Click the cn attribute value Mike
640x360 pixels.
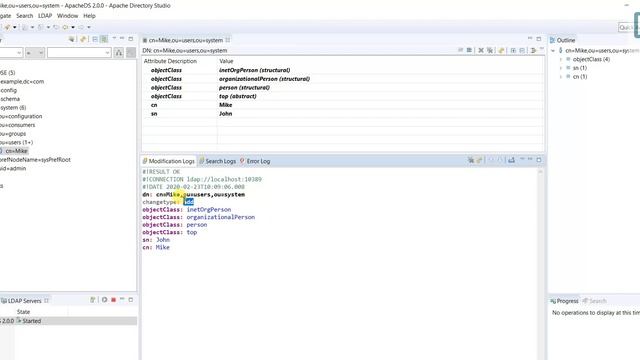pos(225,105)
